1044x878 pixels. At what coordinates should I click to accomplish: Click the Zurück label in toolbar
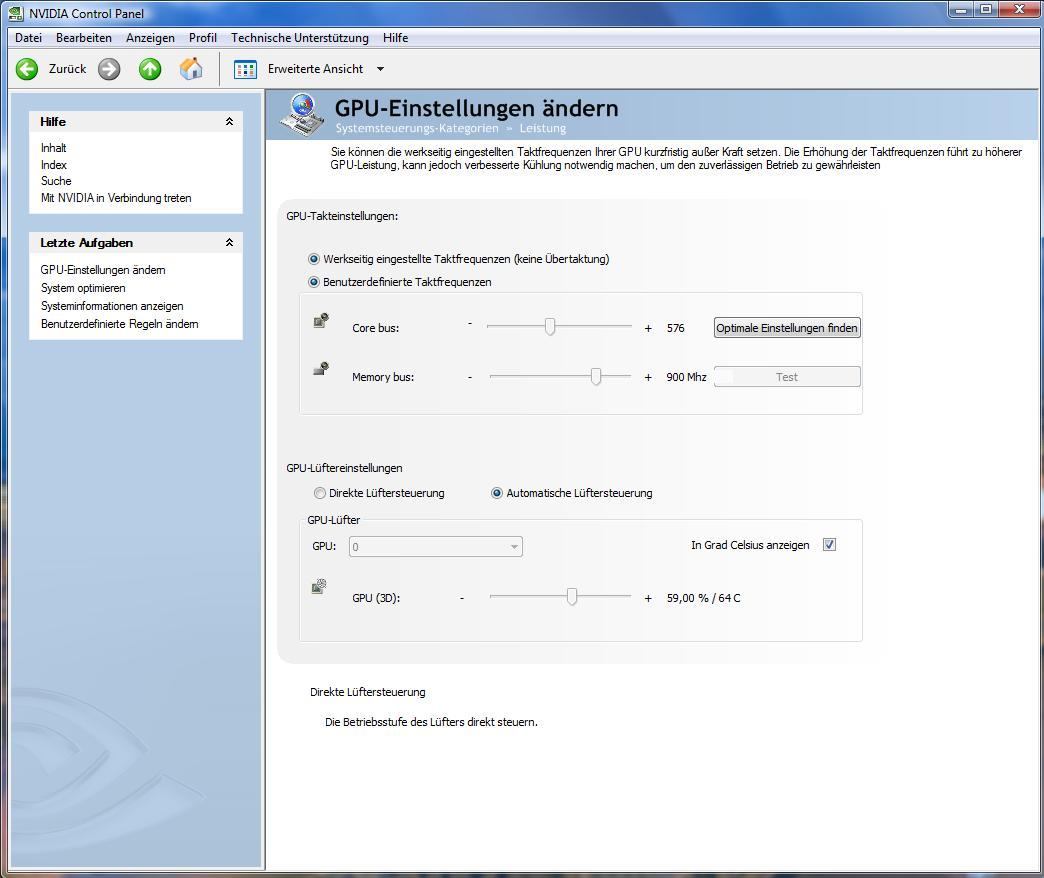67,69
